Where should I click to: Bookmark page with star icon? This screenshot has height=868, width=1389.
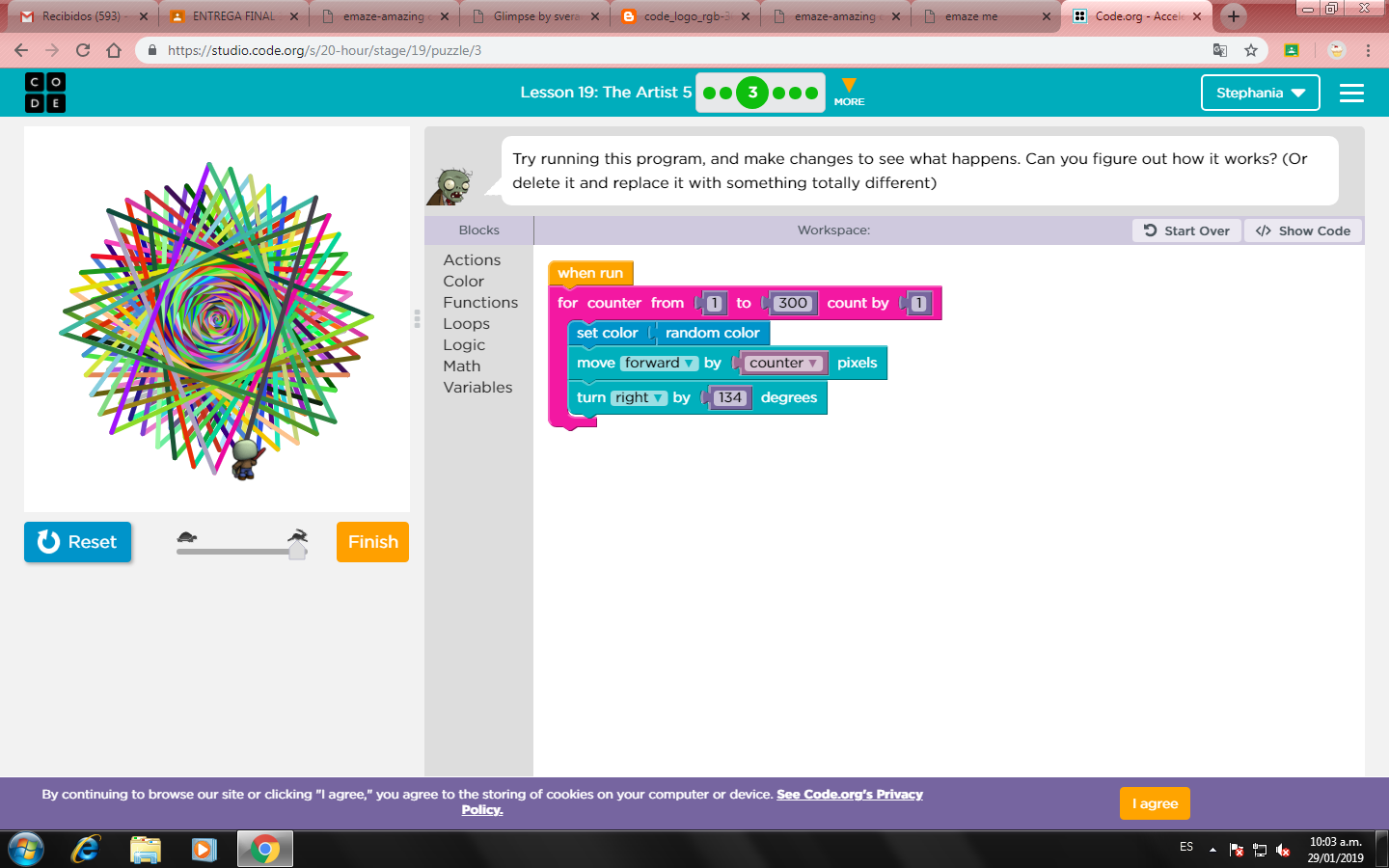click(x=1251, y=50)
